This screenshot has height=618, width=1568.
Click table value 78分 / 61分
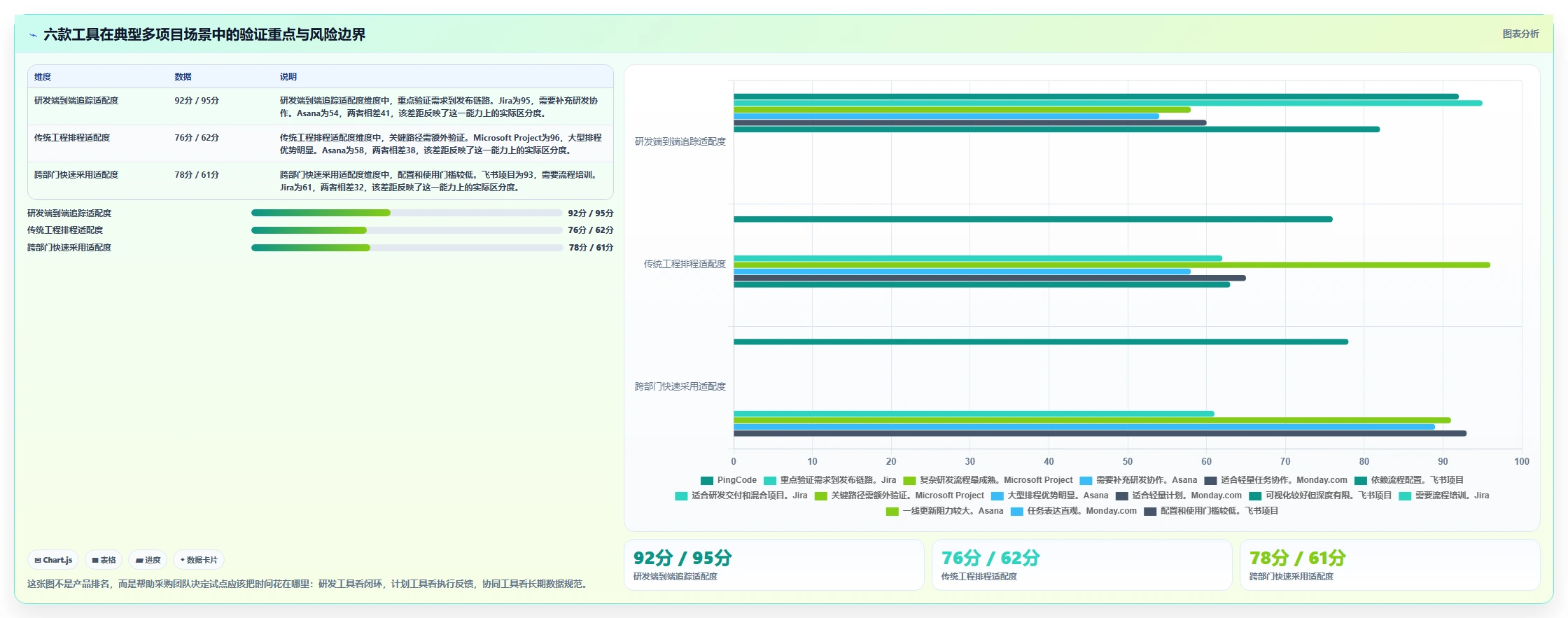point(197,175)
